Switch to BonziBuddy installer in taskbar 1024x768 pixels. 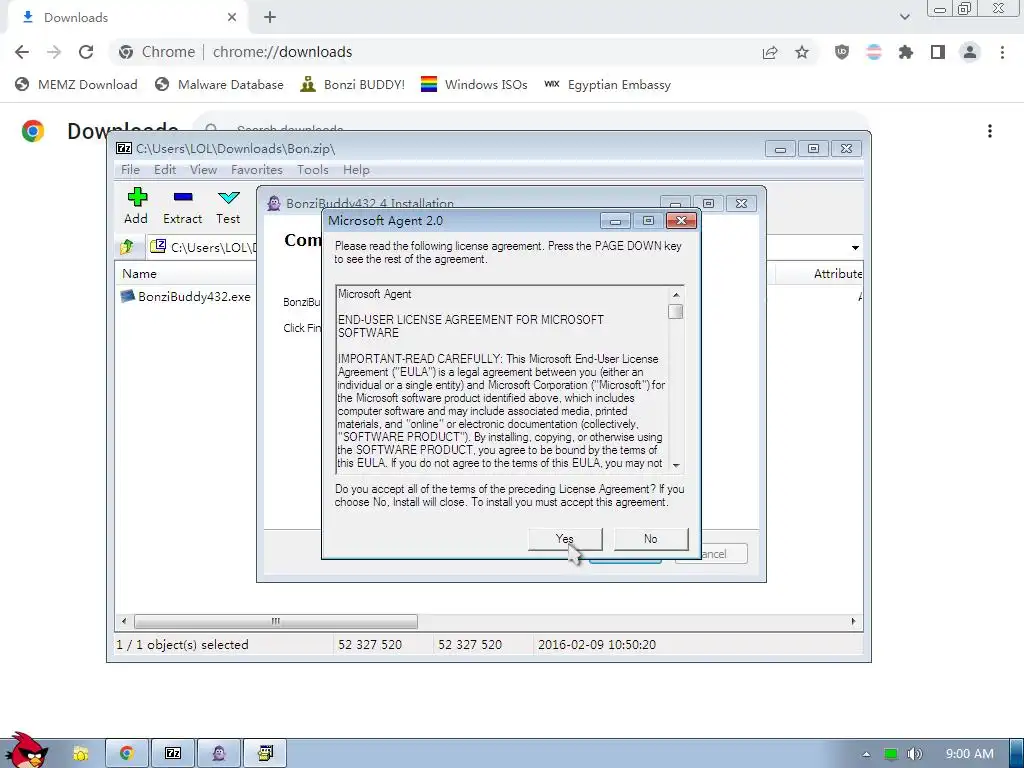(x=219, y=753)
